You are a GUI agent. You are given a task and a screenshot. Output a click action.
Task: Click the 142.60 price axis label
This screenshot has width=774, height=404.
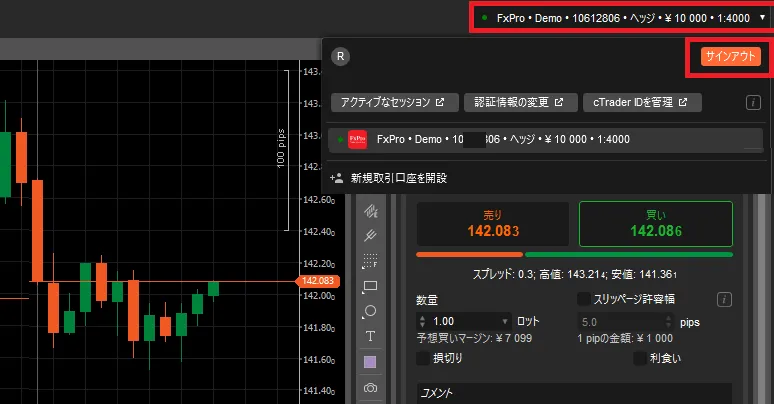coord(319,200)
